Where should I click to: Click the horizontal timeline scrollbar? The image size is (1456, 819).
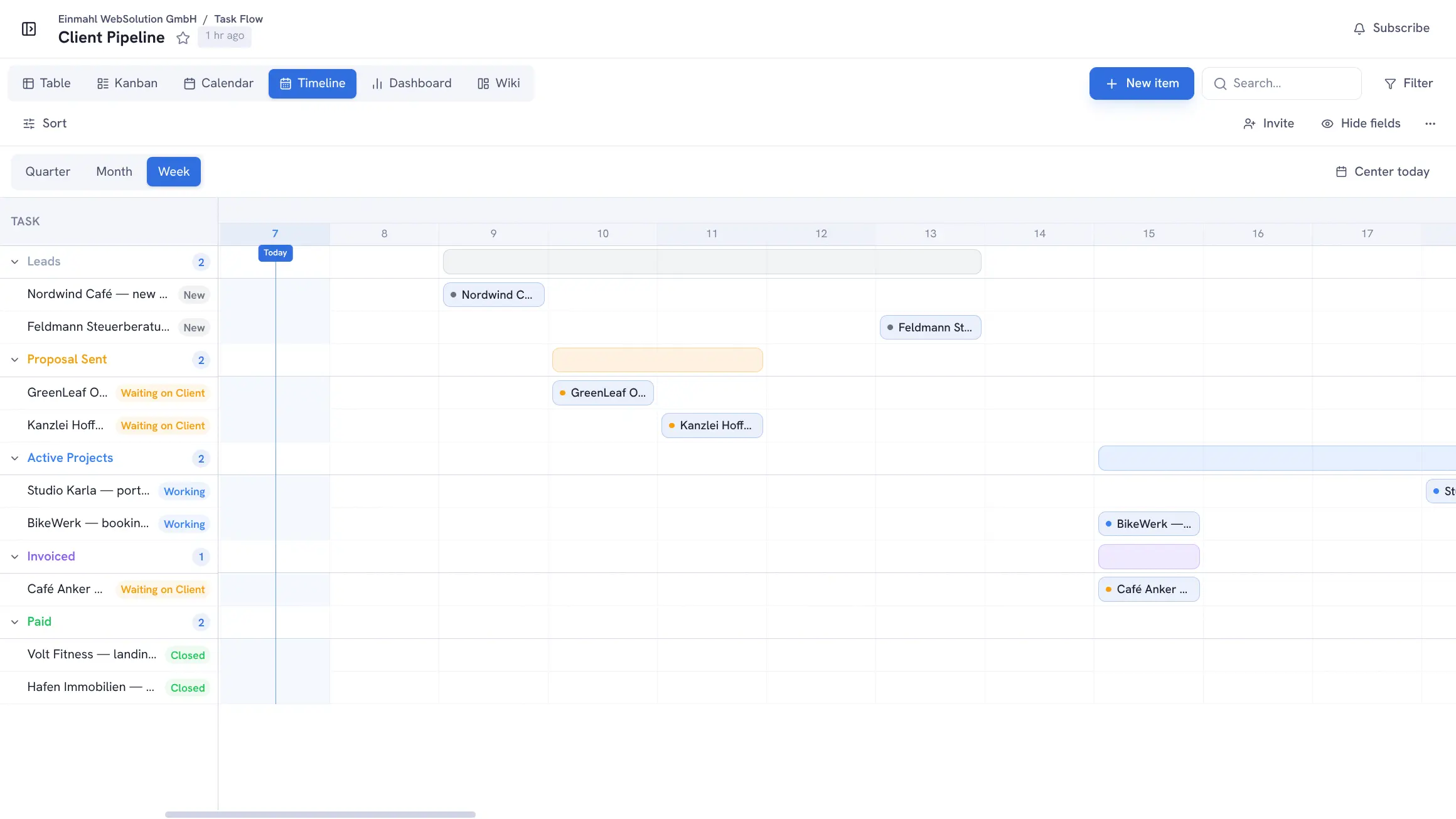coord(320,815)
